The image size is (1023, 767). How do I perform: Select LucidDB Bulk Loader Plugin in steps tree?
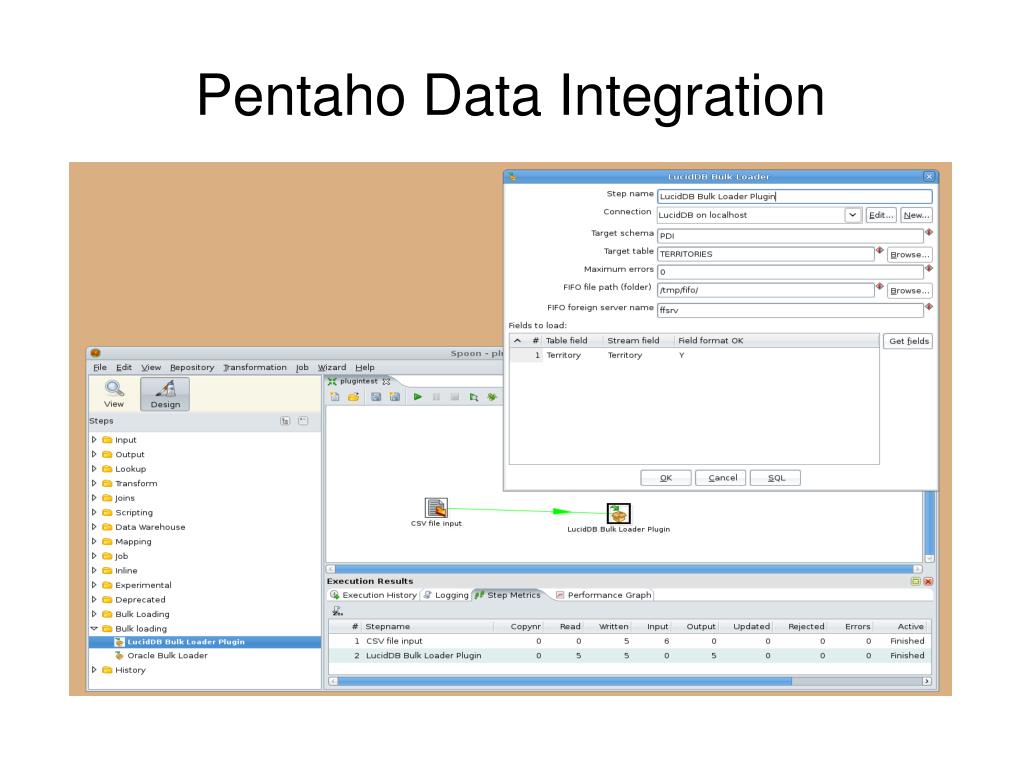pyautogui.click(x=205, y=642)
